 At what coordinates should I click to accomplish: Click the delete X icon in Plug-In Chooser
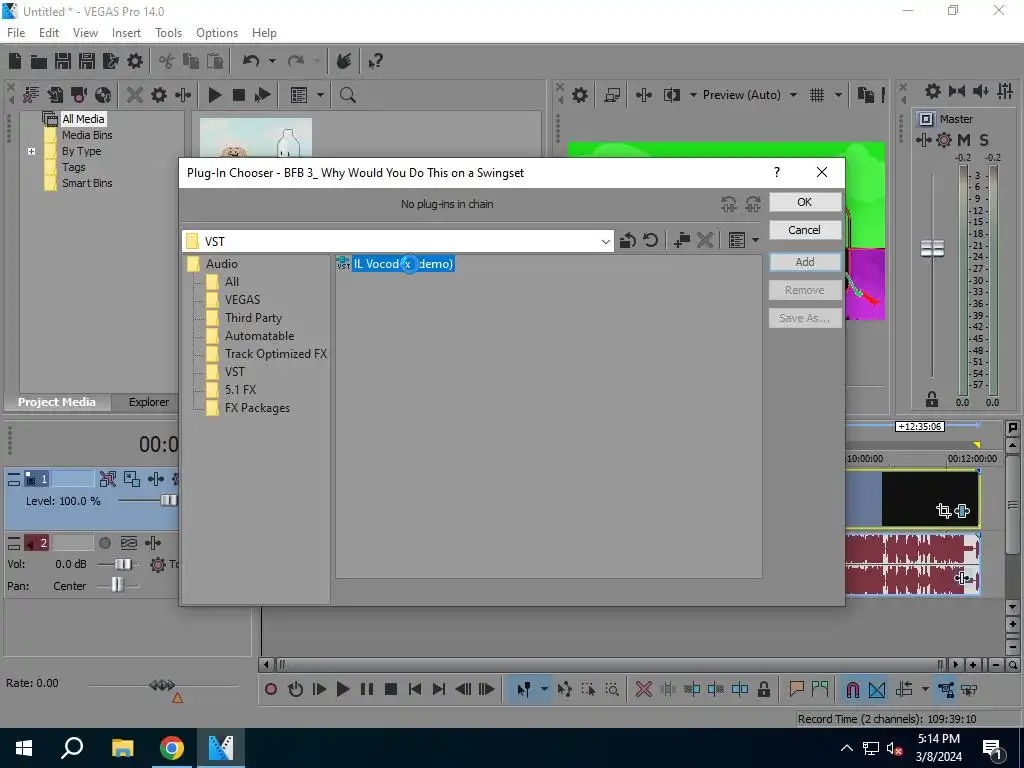pos(705,240)
